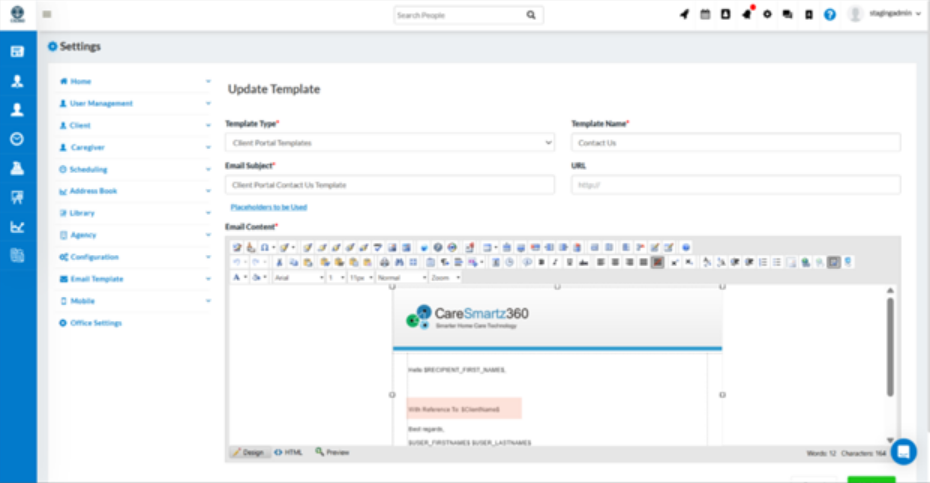Click the CareSmartz360 logo in email

467,317
